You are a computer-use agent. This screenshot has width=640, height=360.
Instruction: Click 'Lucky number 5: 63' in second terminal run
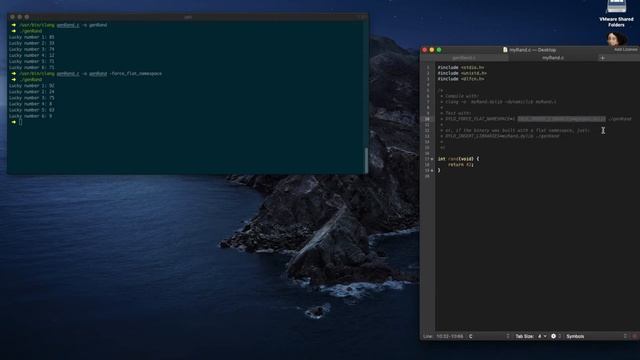point(31,110)
